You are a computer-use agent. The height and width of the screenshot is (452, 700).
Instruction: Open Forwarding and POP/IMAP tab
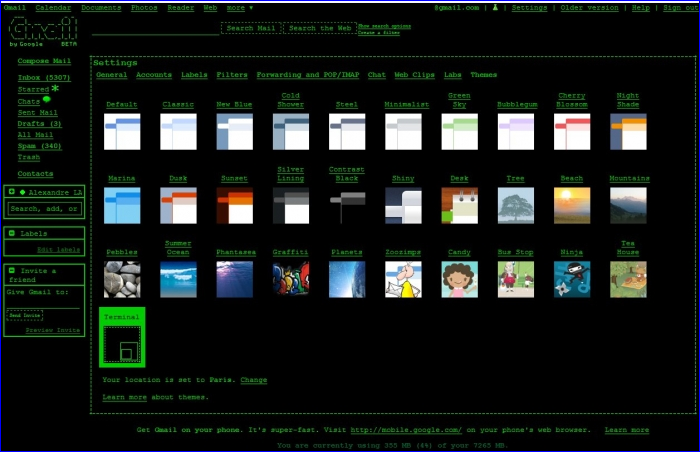[308, 75]
